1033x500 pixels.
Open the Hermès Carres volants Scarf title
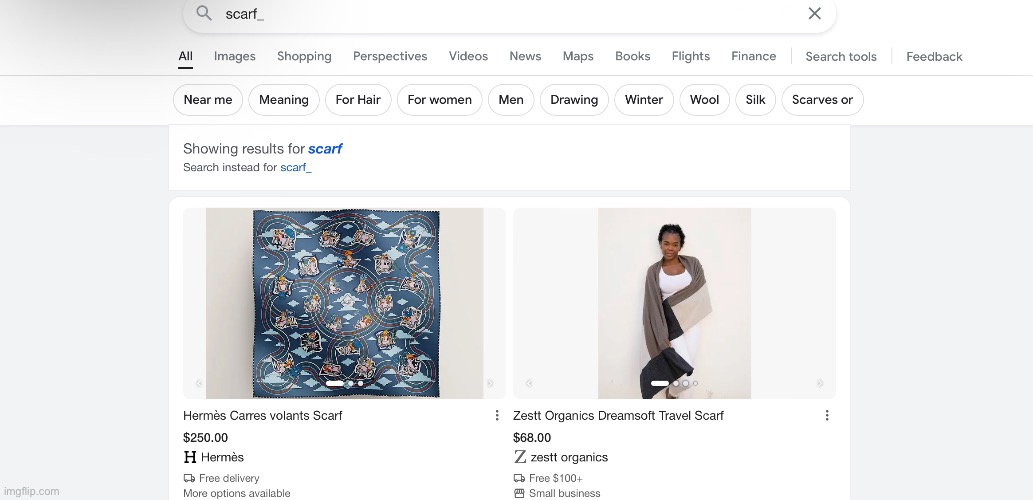[x=262, y=416]
